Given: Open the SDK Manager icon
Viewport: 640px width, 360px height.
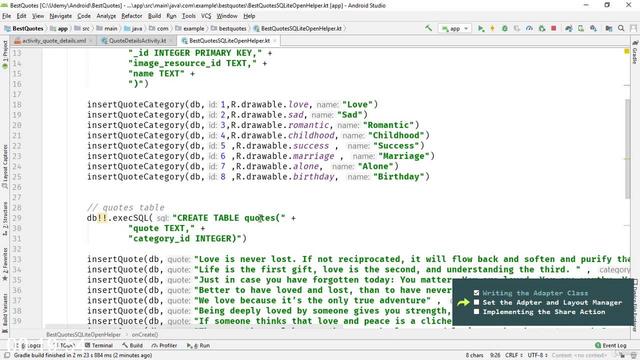Looking at the screenshot, I should [x=593, y=28].
